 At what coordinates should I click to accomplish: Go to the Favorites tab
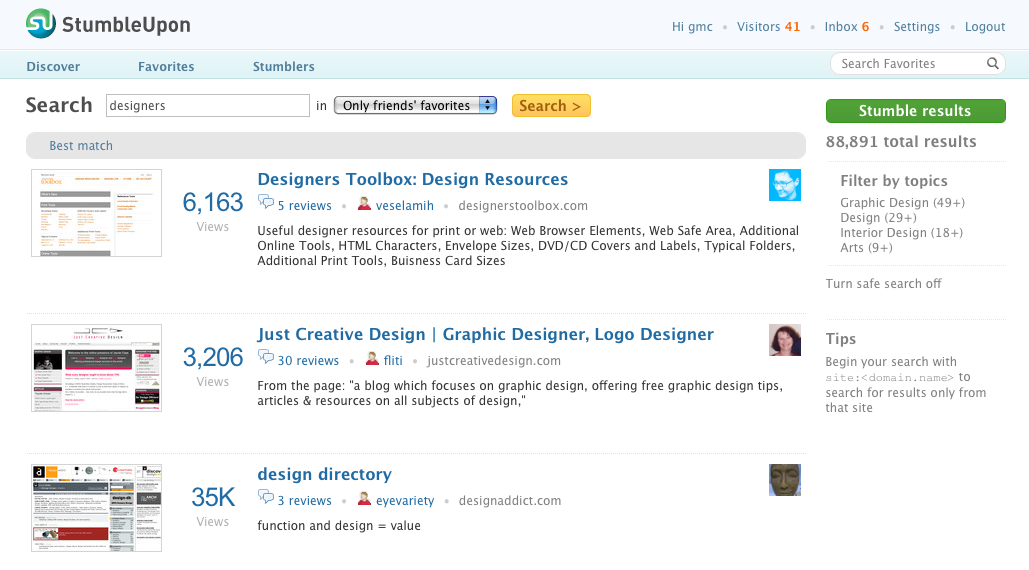coord(166,67)
